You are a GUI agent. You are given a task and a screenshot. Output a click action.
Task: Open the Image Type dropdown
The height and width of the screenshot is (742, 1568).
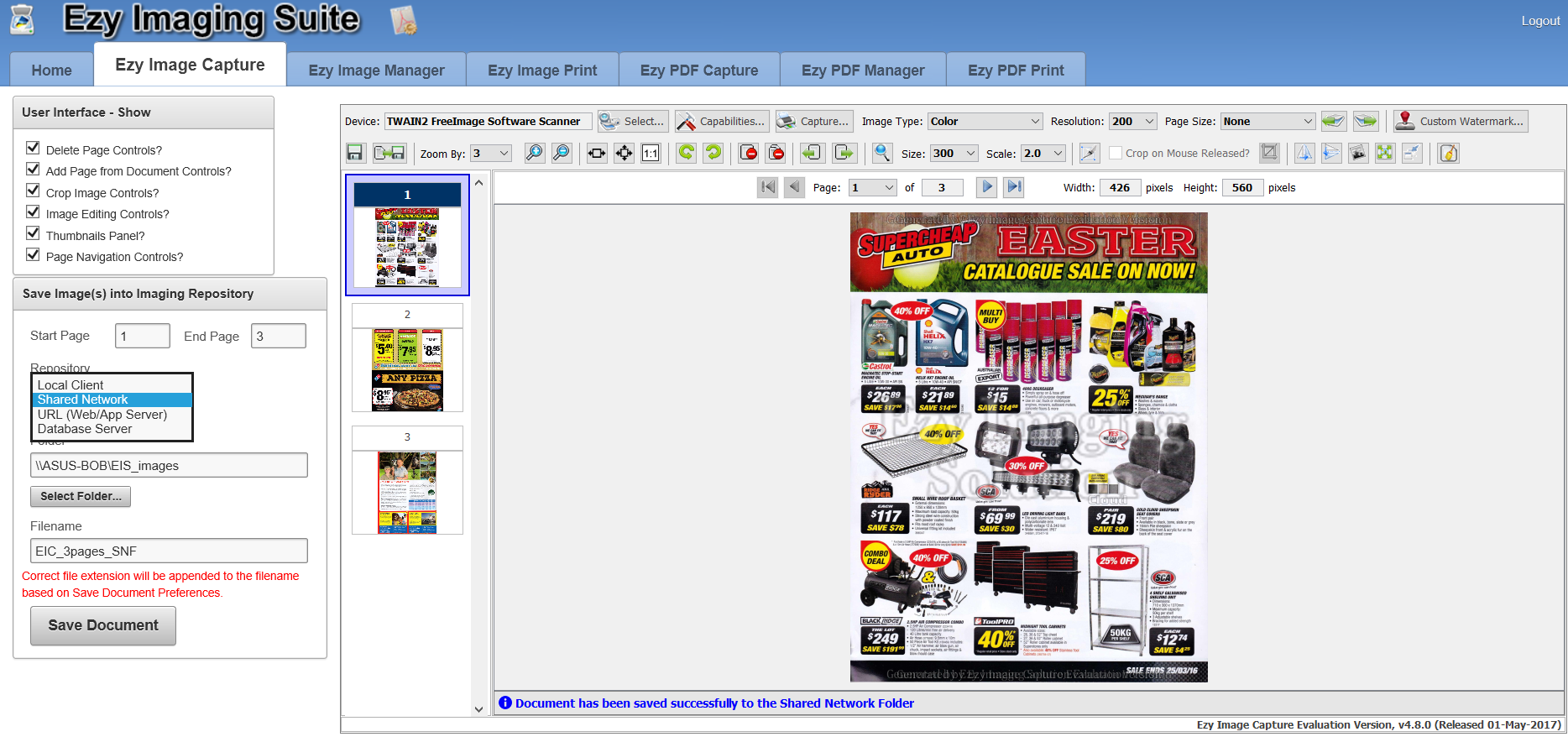pyautogui.click(x=985, y=122)
